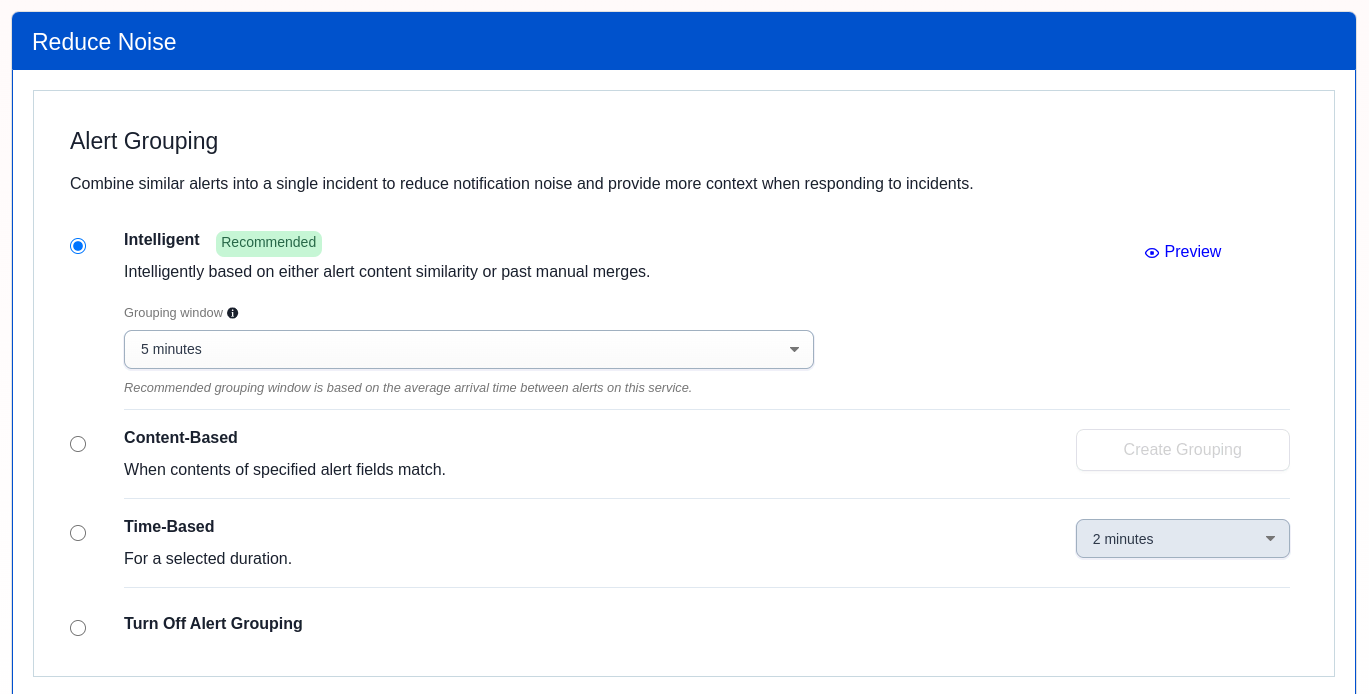
Task: Click the caret arrow on the 2 minutes selector
Action: pos(1270,539)
